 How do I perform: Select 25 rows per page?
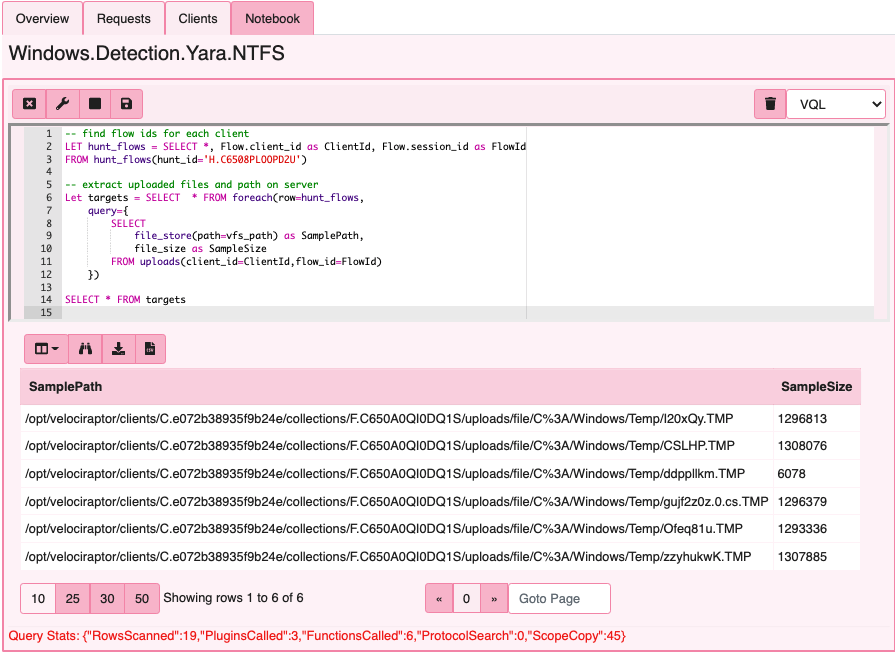72,598
